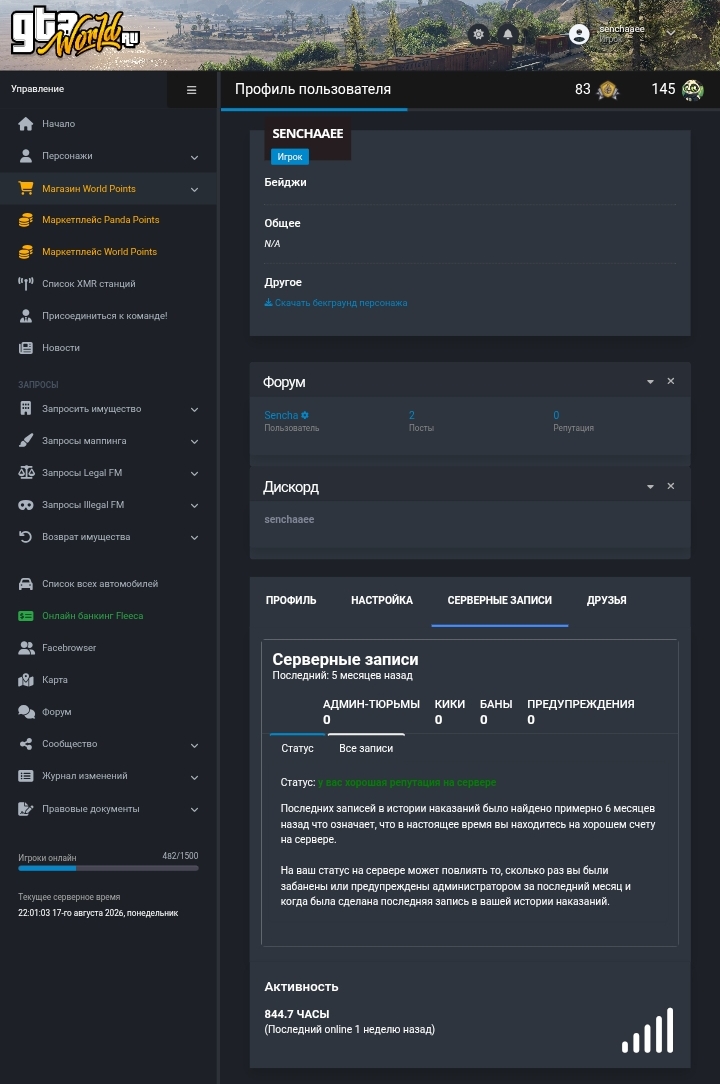Click the staff icon for Присоединиться к команде
This screenshot has height=1084, width=720.
point(26,316)
